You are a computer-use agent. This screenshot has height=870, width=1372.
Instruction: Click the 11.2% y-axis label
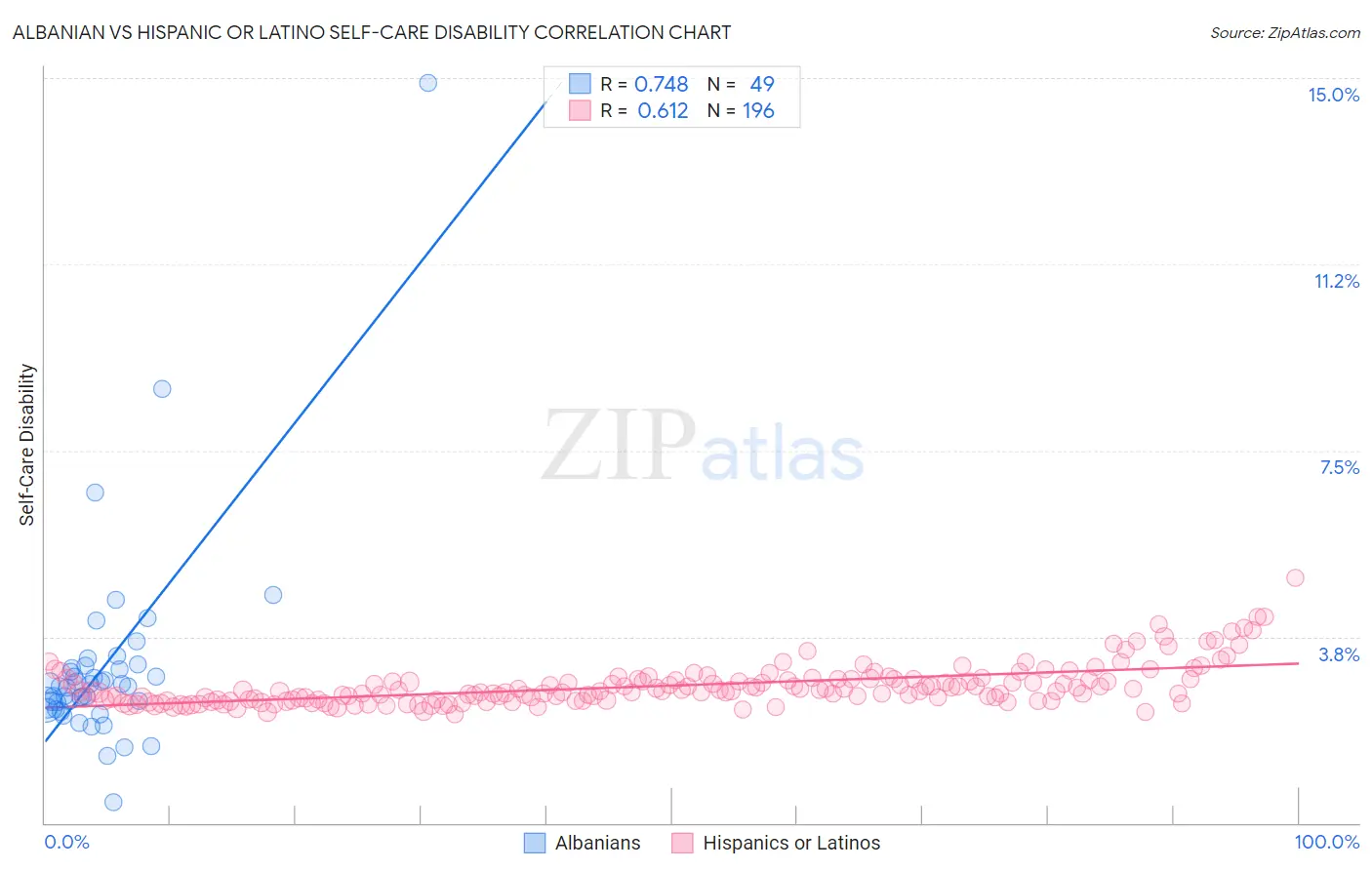pyautogui.click(x=1336, y=281)
